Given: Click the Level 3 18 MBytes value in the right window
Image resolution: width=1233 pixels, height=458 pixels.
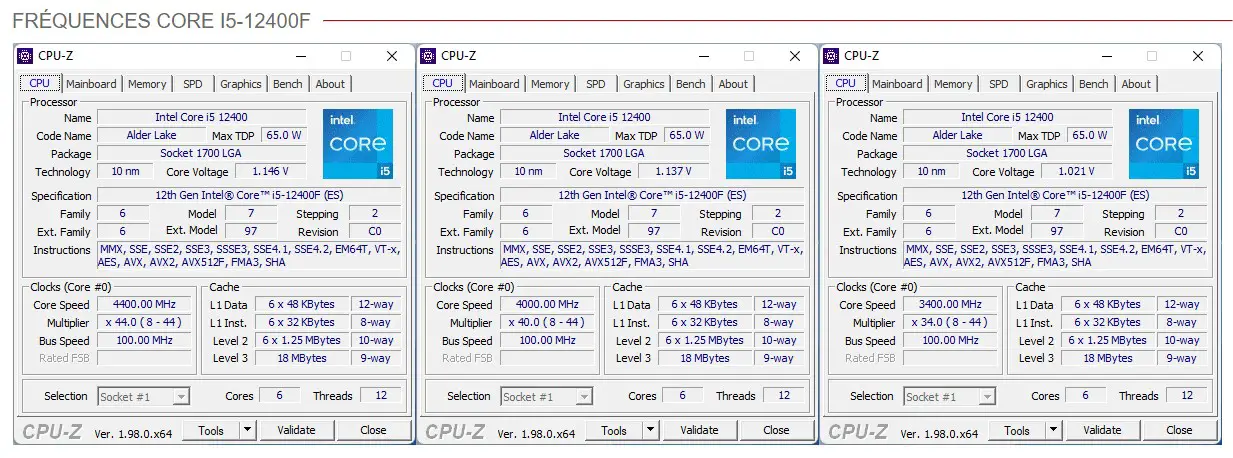Looking at the screenshot, I should tap(1109, 358).
